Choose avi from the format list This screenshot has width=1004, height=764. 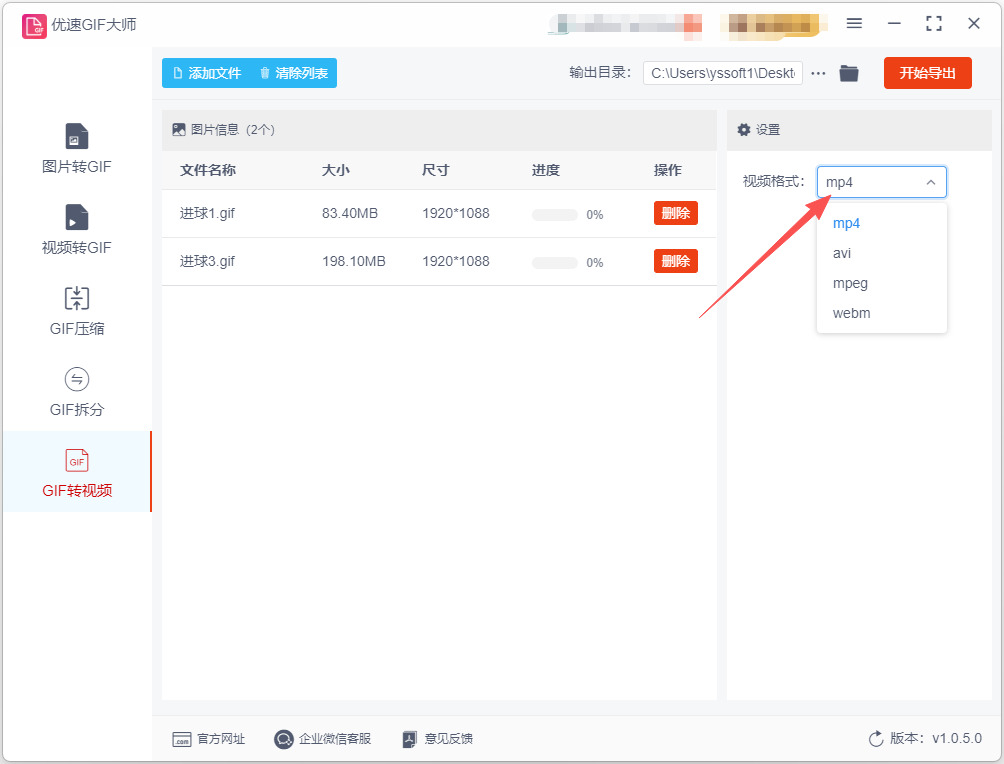point(882,254)
